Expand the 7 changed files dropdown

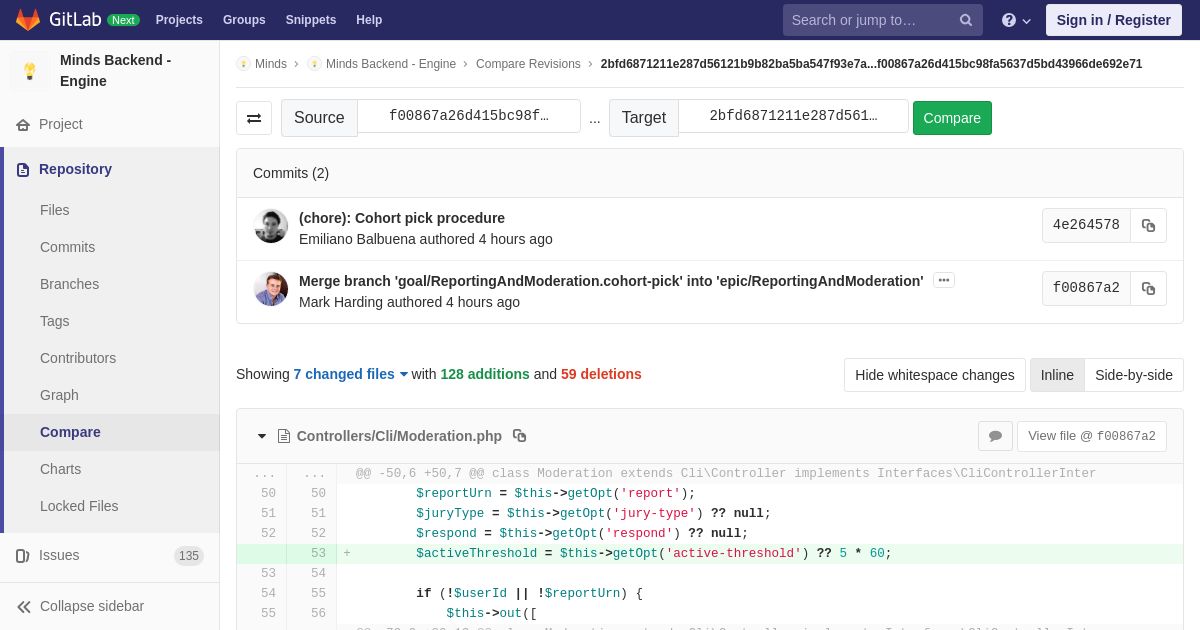pos(350,374)
